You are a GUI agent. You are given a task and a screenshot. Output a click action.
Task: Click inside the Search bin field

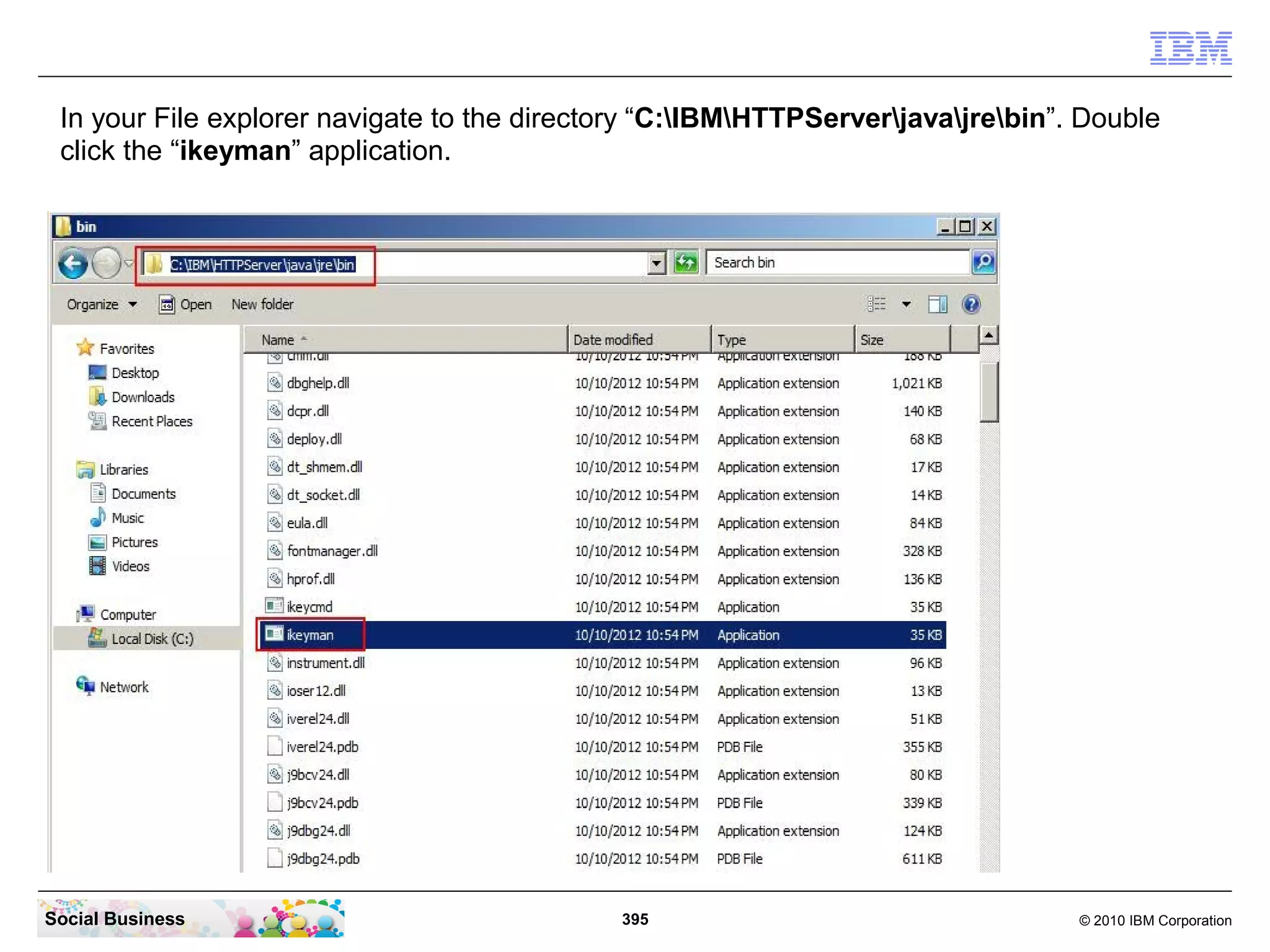(x=838, y=263)
